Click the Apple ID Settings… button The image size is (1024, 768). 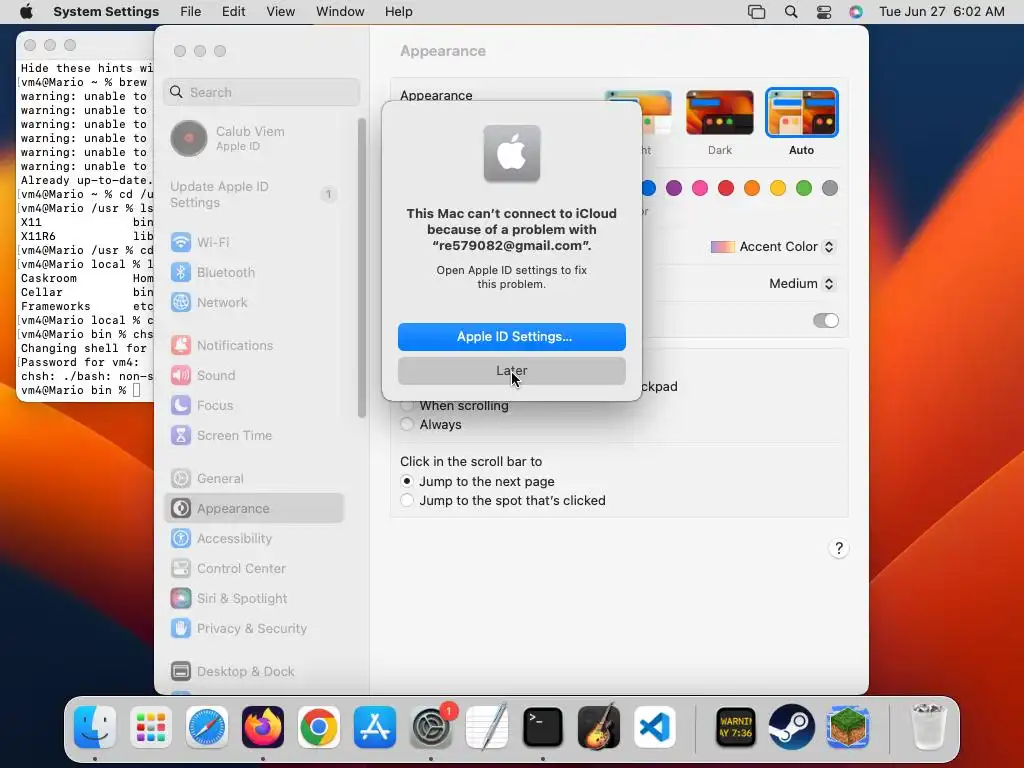512,336
